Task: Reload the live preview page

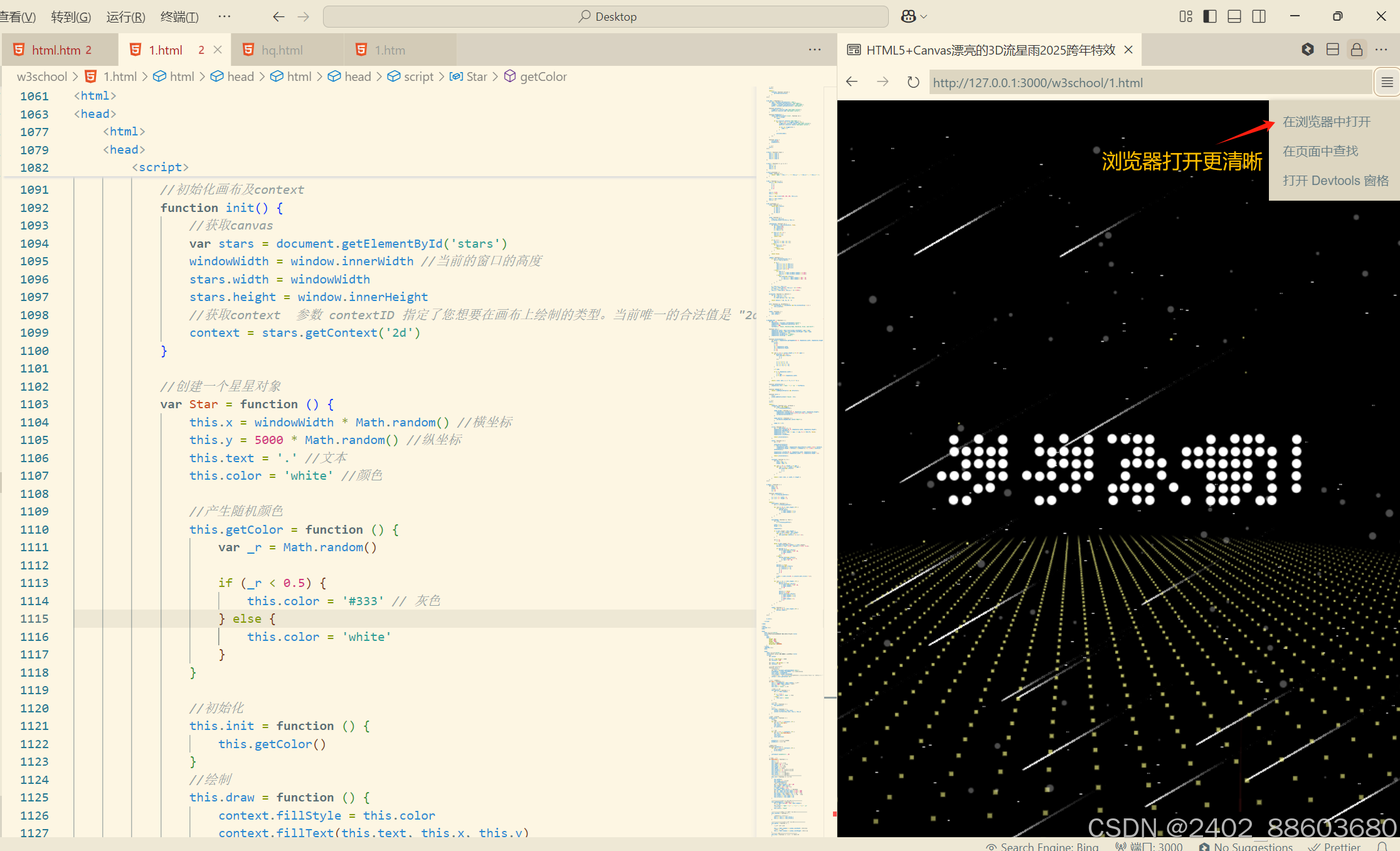Action: click(913, 82)
